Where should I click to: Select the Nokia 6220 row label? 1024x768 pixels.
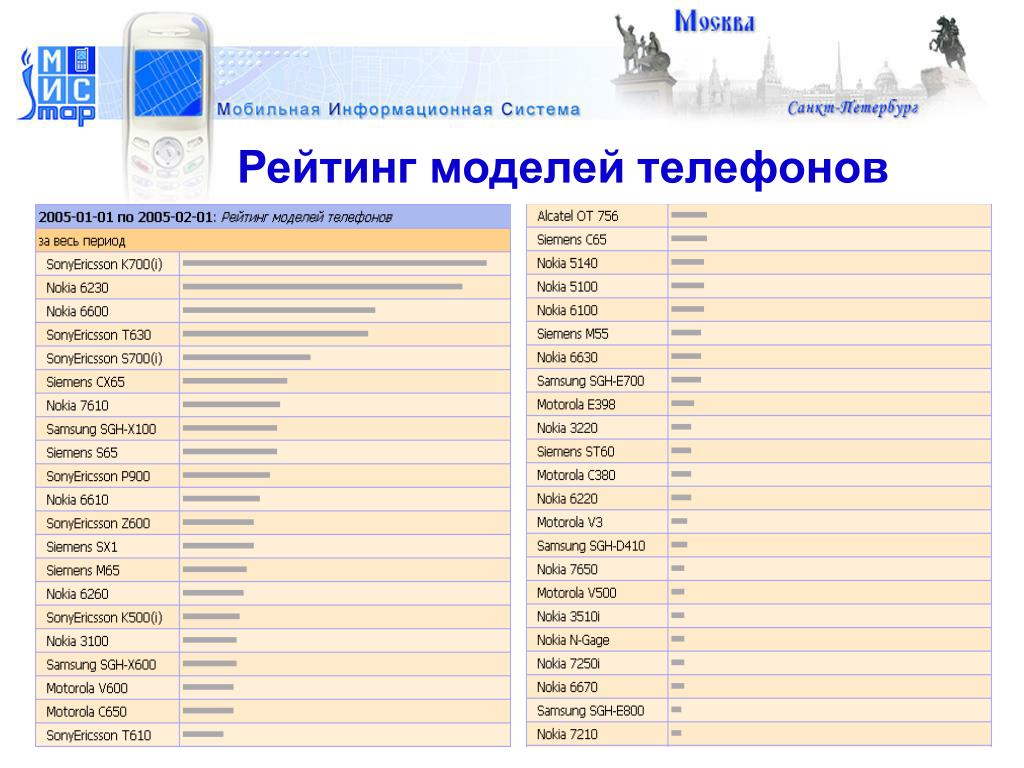pos(567,498)
